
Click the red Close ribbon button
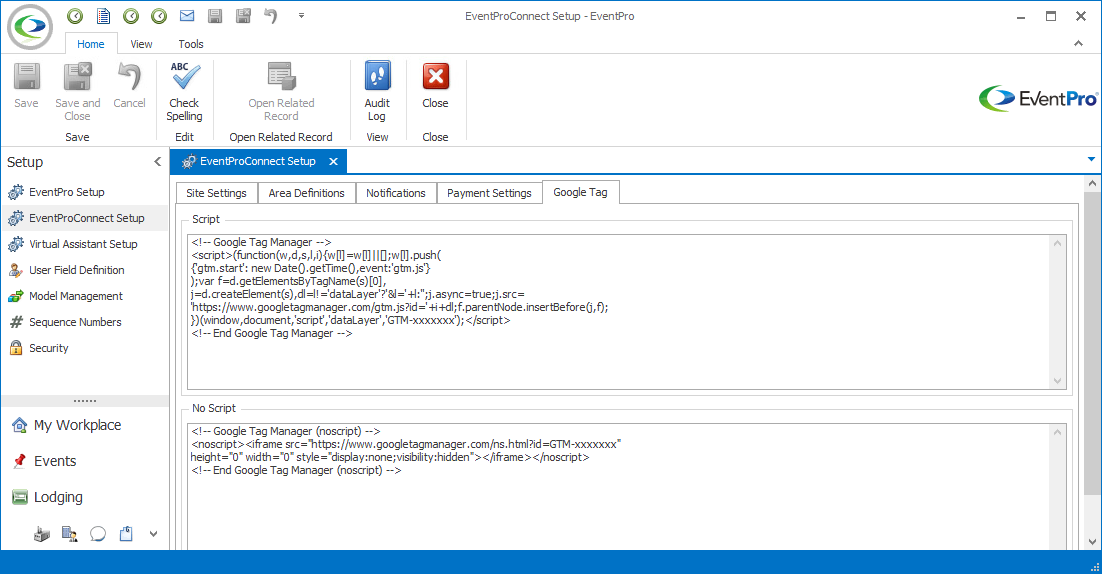click(x=435, y=86)
